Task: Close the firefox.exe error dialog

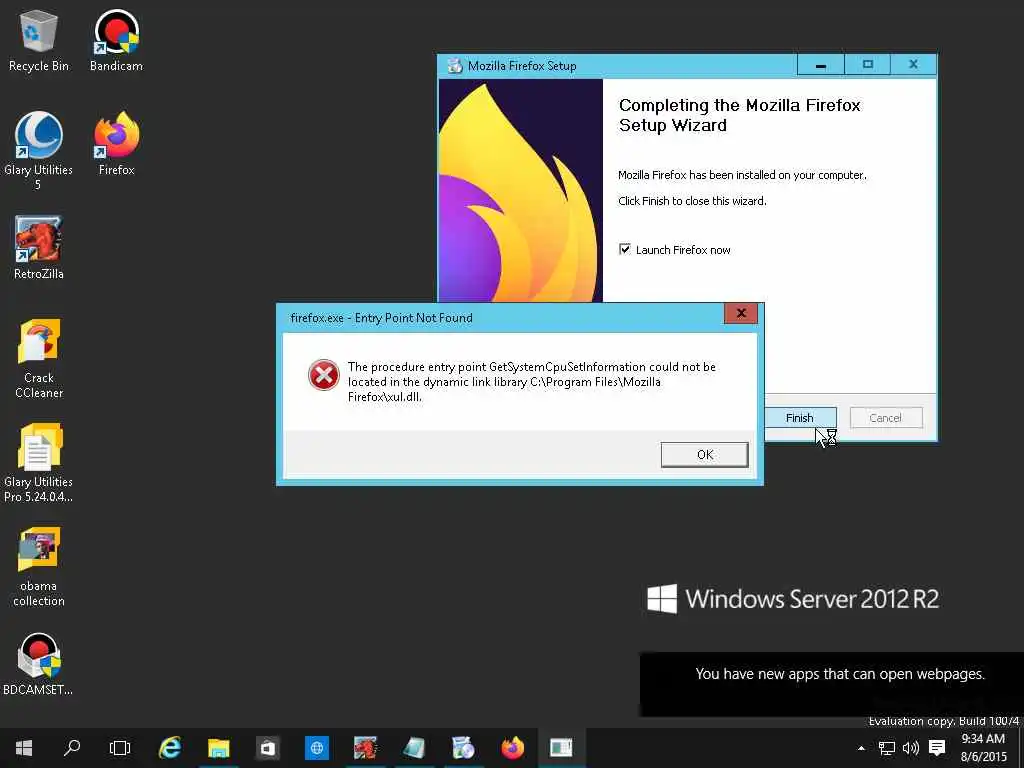Action: point(741,313)
